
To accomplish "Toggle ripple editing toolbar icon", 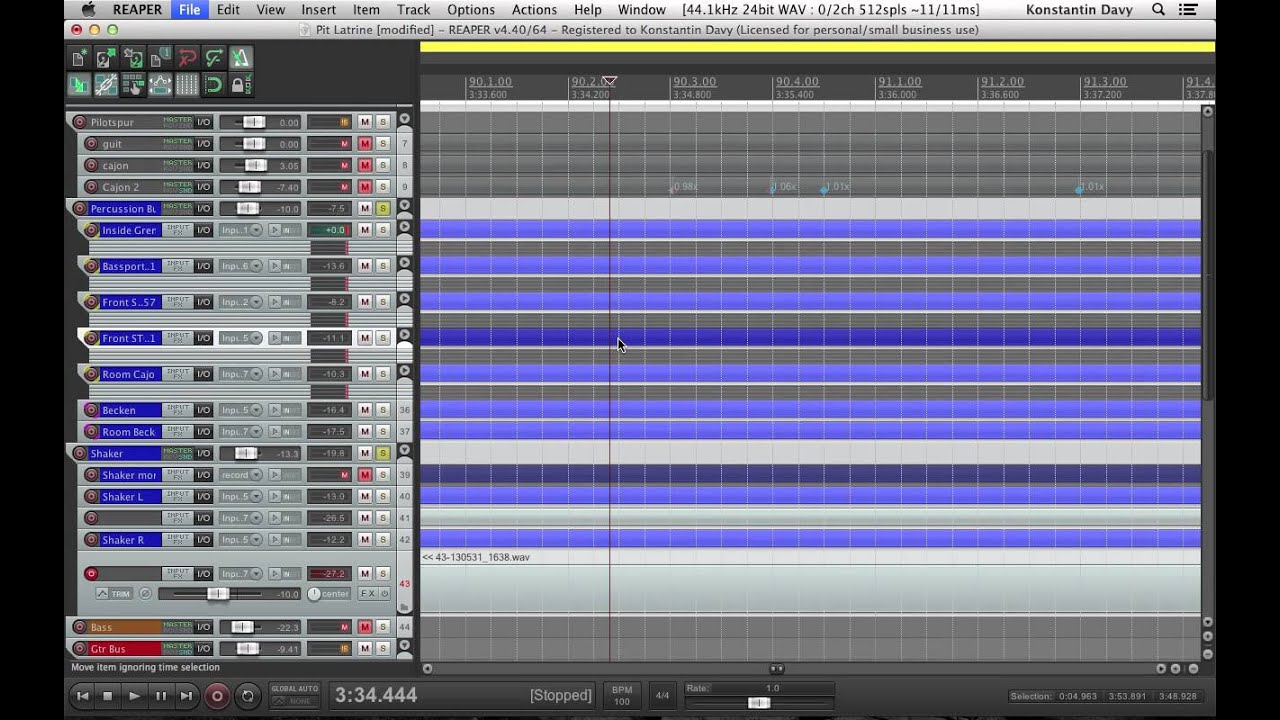I will coord(133,85).
